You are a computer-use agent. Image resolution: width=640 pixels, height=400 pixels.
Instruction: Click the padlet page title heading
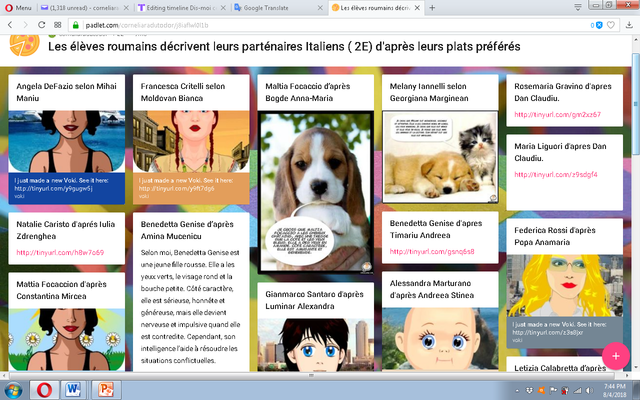point(284,47)
